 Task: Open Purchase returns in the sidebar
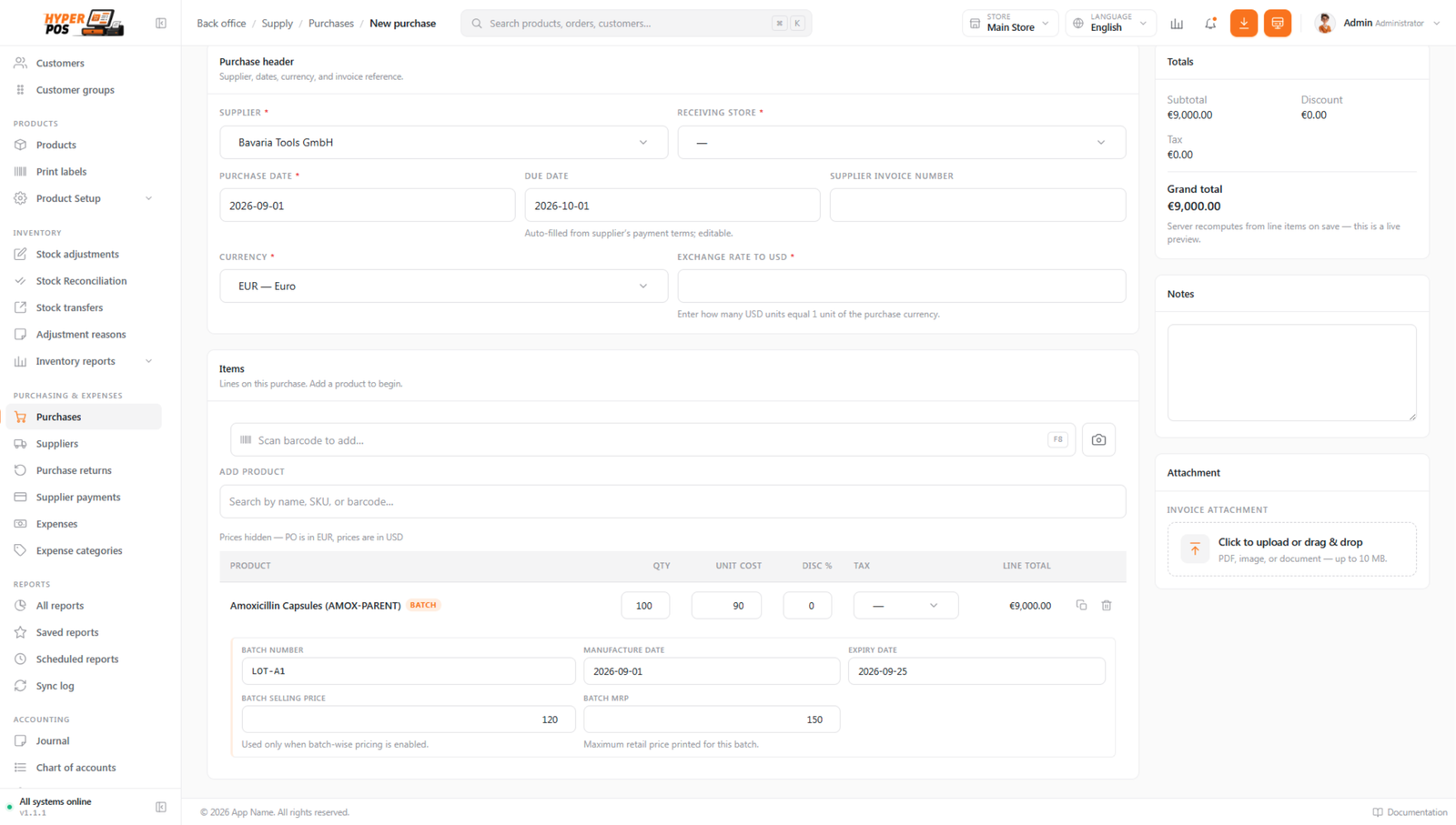pyautogui.click(x=84, y=470)
